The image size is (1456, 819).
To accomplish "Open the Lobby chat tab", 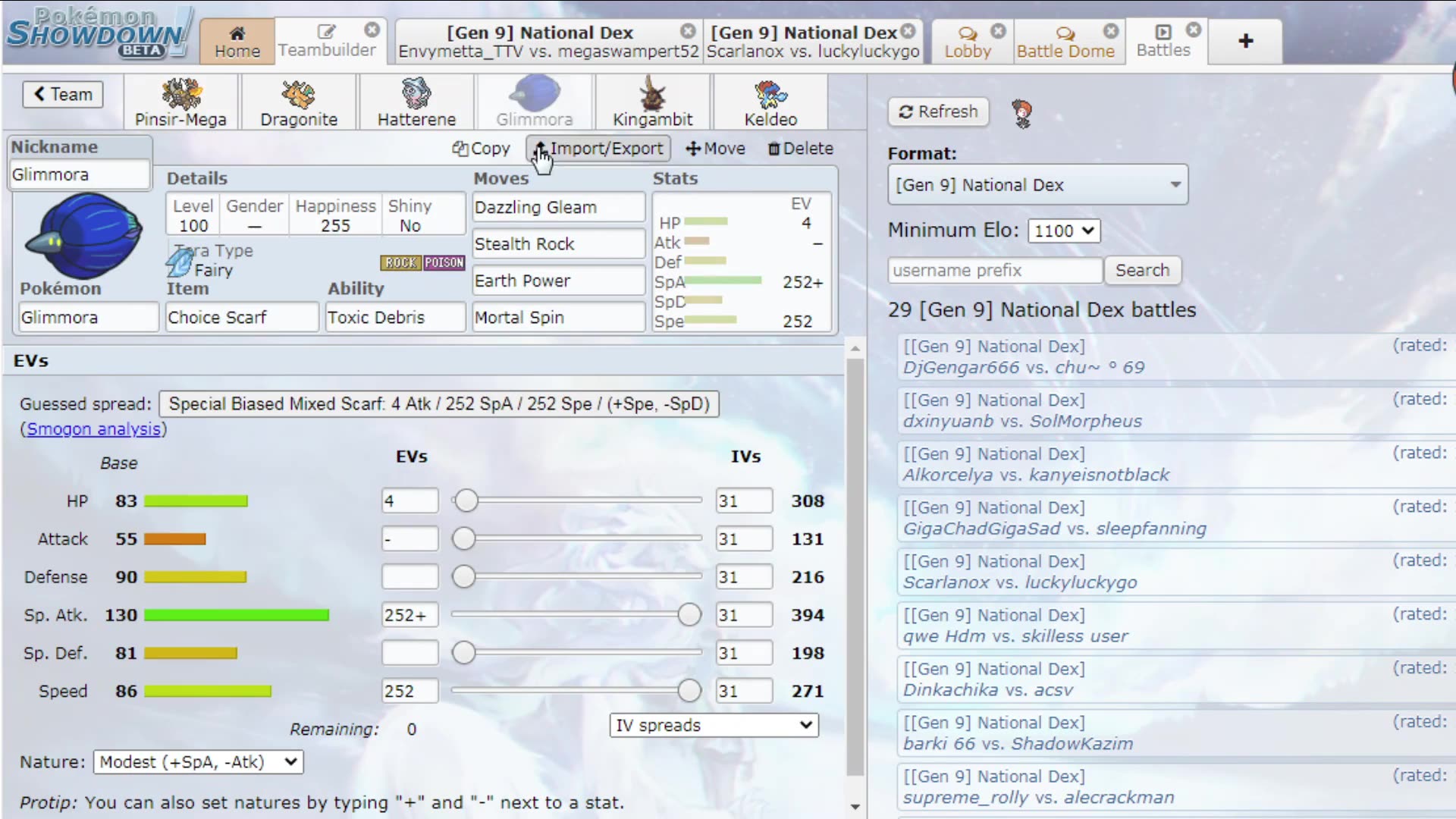I will (968, 42).
